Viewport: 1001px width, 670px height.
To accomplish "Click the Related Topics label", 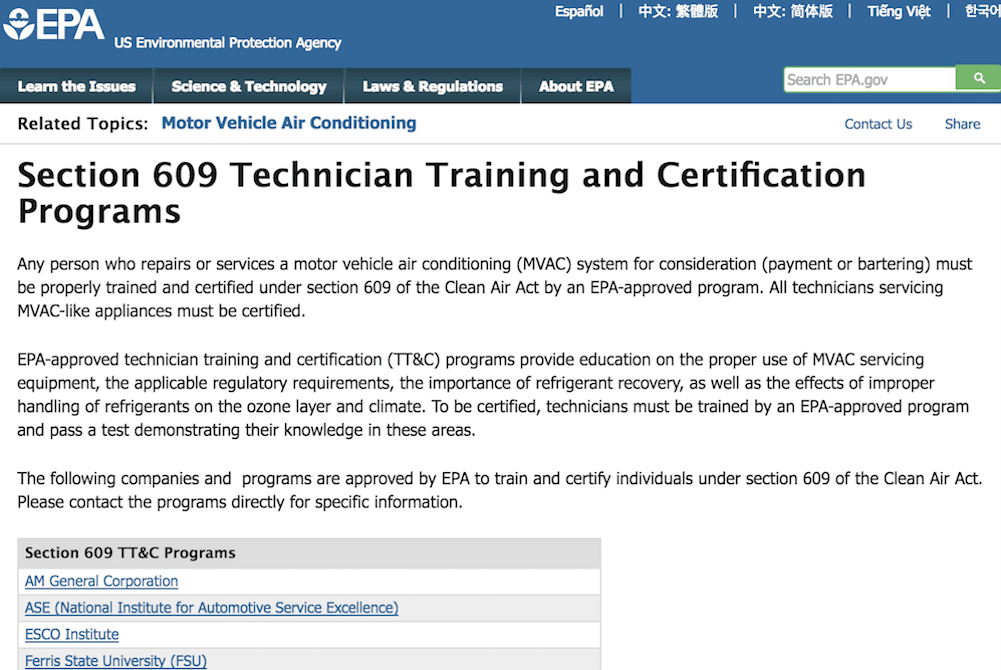I will pos(82,124).
